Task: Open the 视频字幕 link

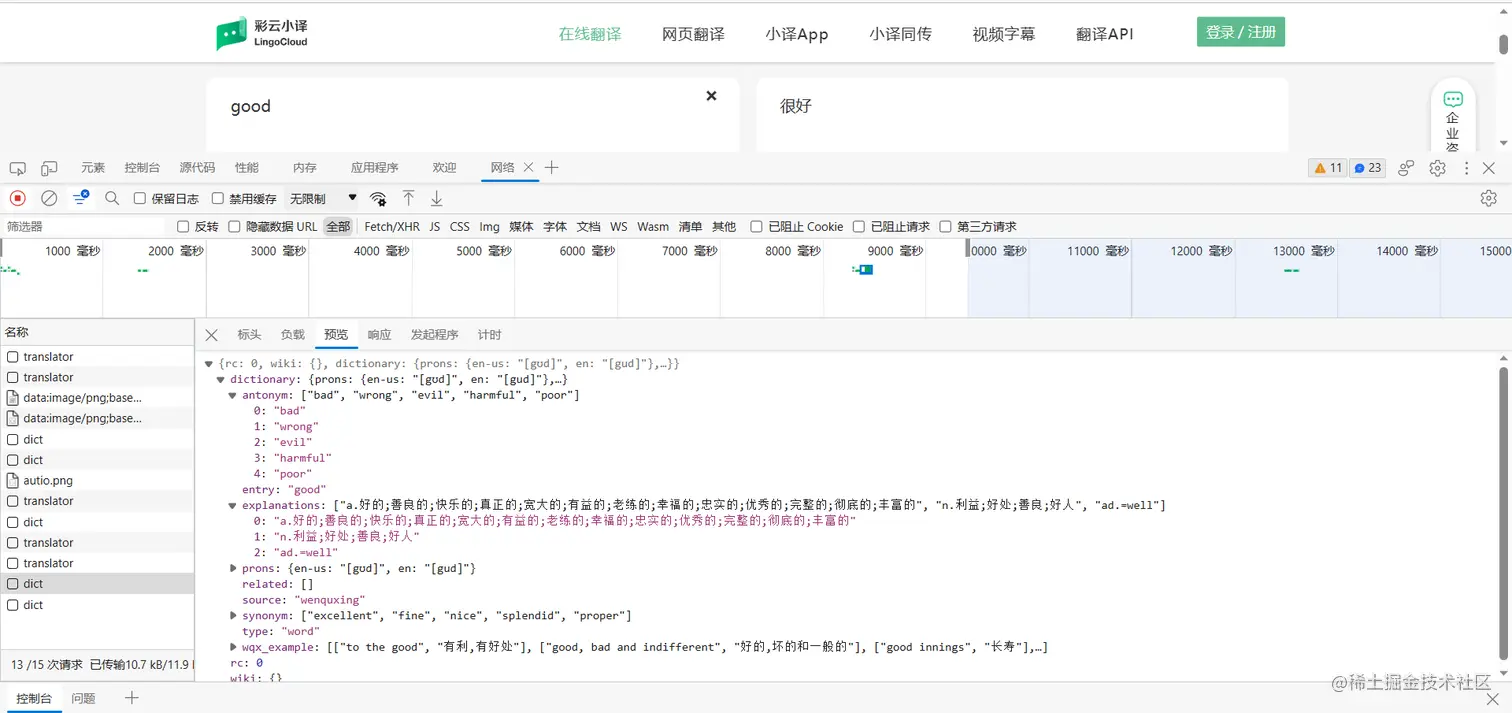Action: (x=1004, y=34)
